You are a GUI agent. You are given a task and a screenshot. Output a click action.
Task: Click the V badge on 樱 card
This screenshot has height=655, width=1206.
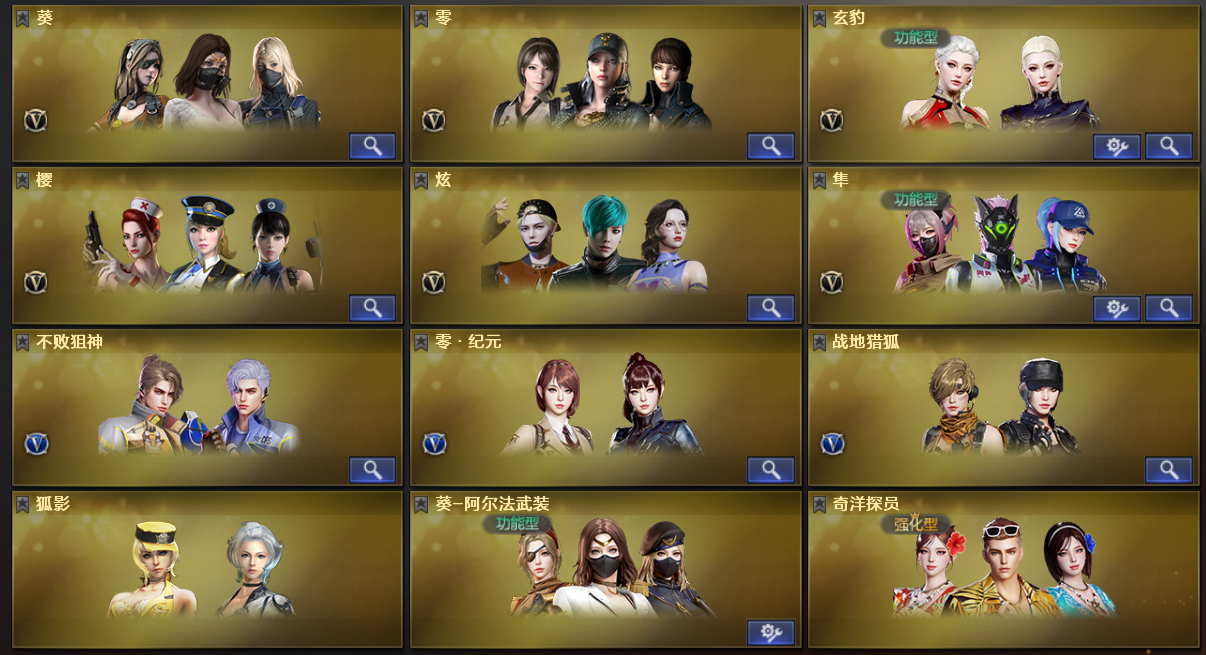[x=36, y=282]
